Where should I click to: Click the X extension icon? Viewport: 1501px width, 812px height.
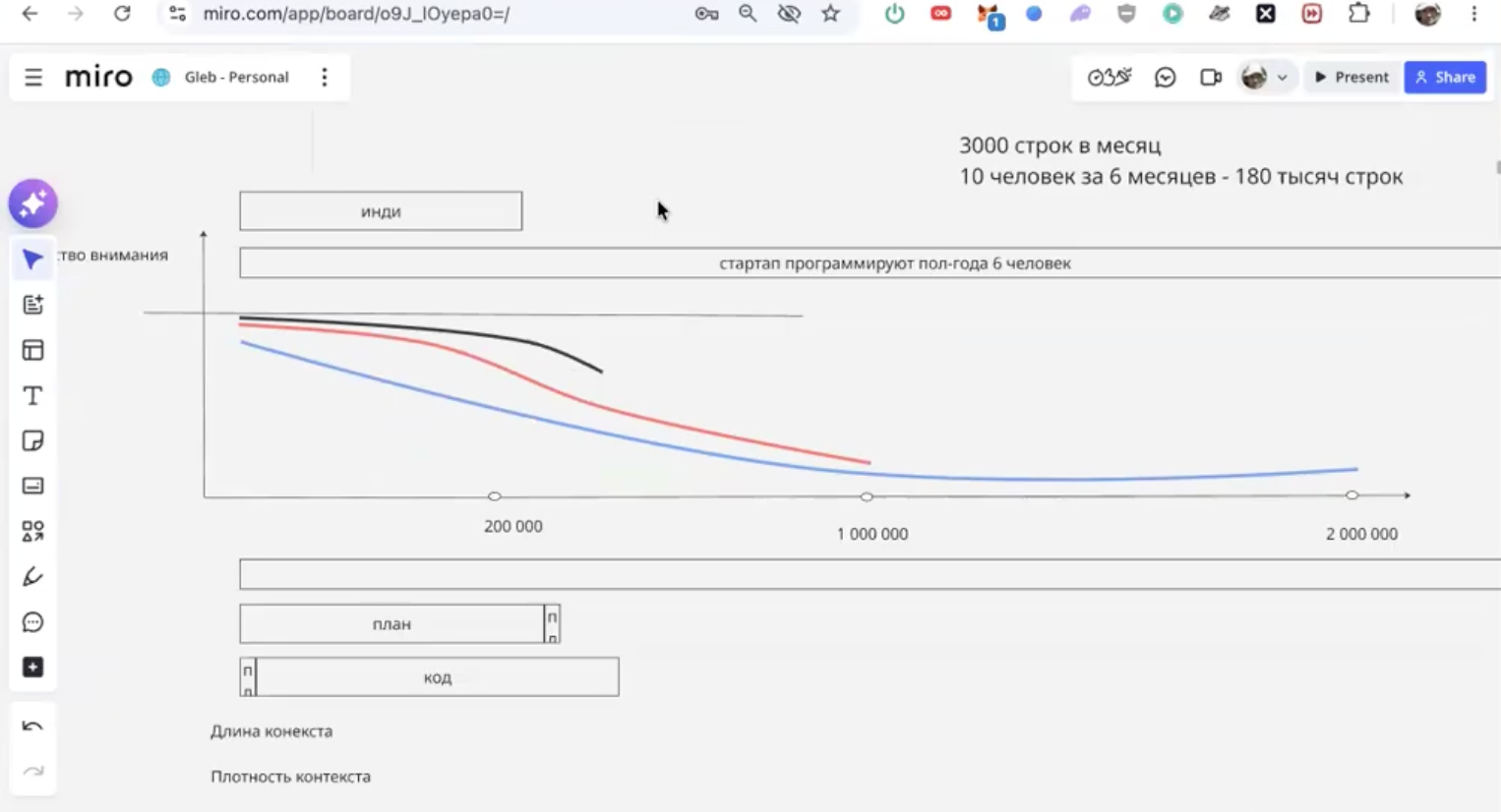pyautogui.click(x=1266, y=14)
